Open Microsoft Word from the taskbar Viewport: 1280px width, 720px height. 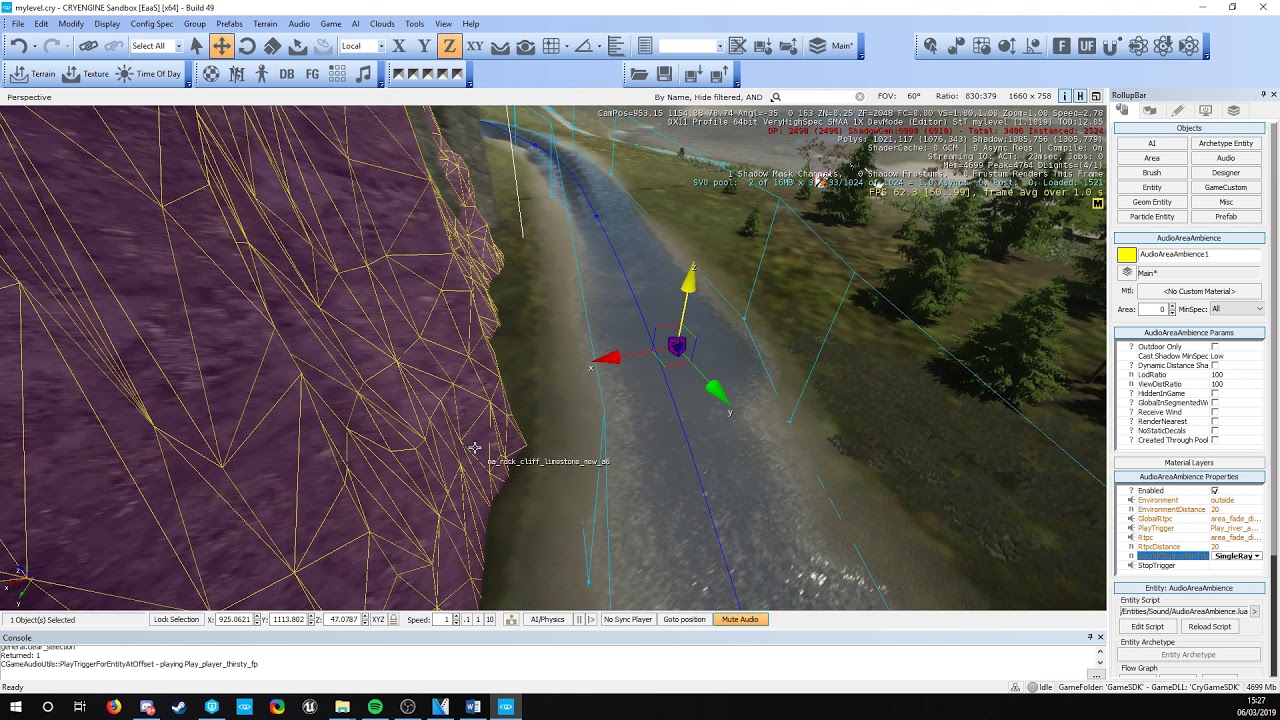point(473,707)
